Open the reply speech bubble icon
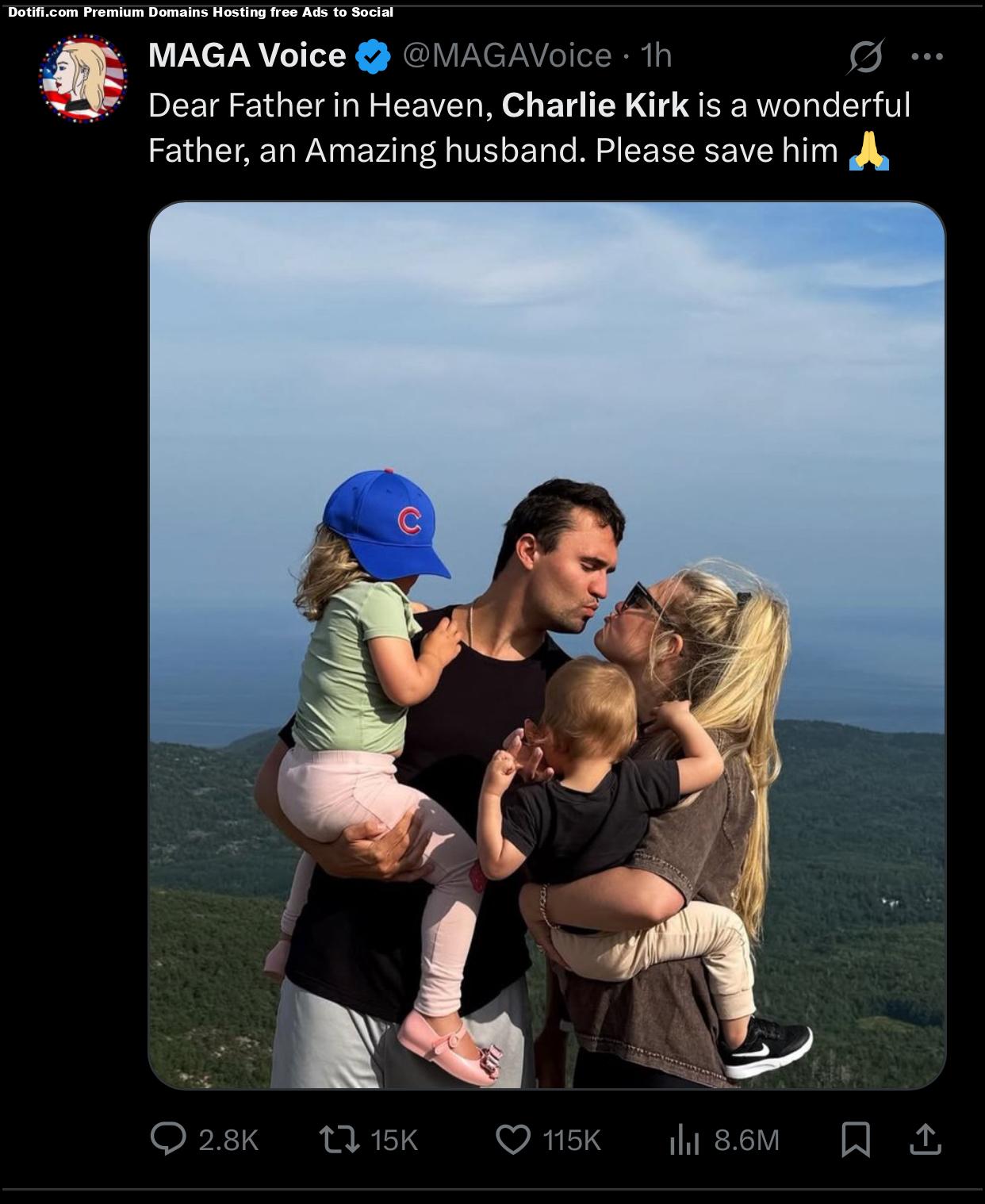Image resolution: width=985 pixels, height=1204 pixels. coord(168,1139)
